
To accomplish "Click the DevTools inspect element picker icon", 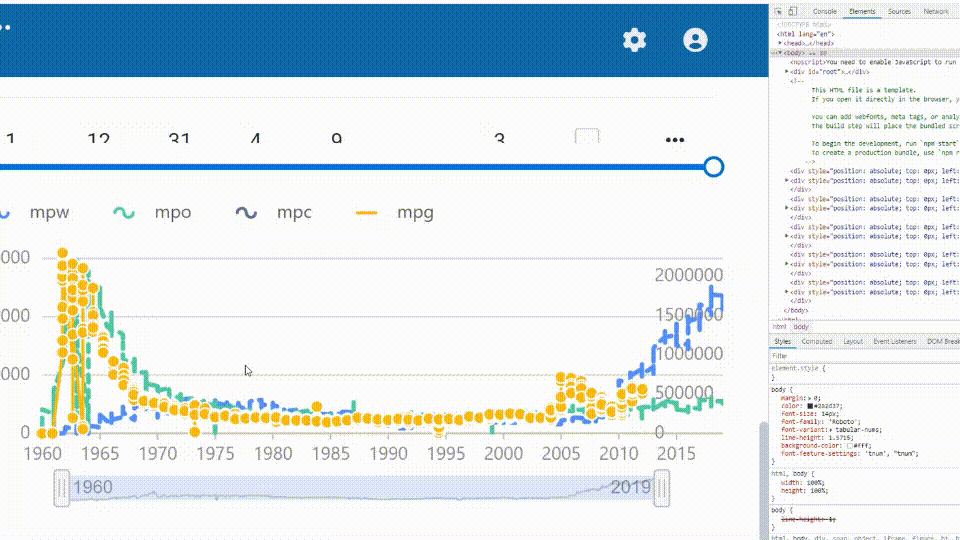I will [x=778, y=12].
